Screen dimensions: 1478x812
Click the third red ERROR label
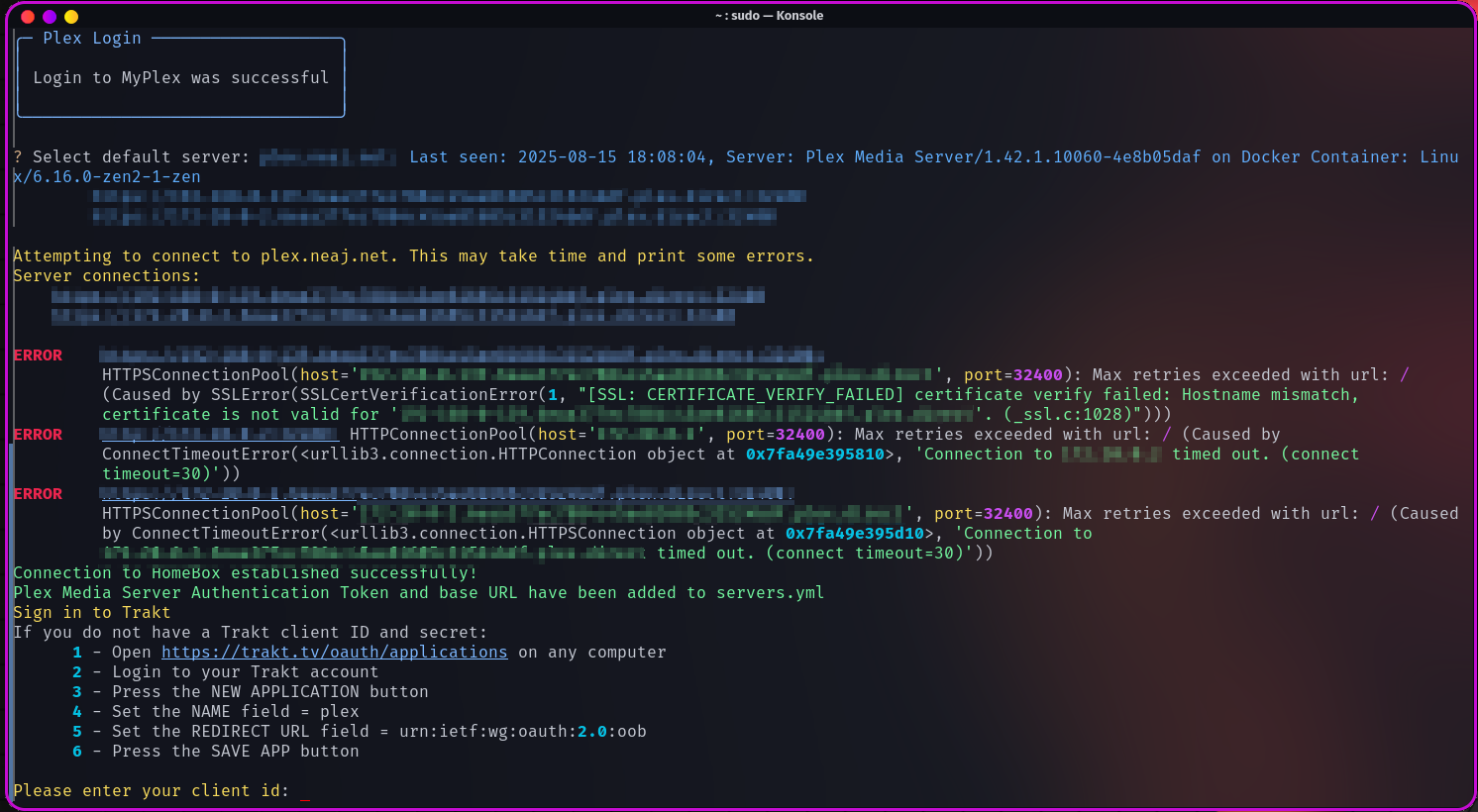click(x=38, y=493)
